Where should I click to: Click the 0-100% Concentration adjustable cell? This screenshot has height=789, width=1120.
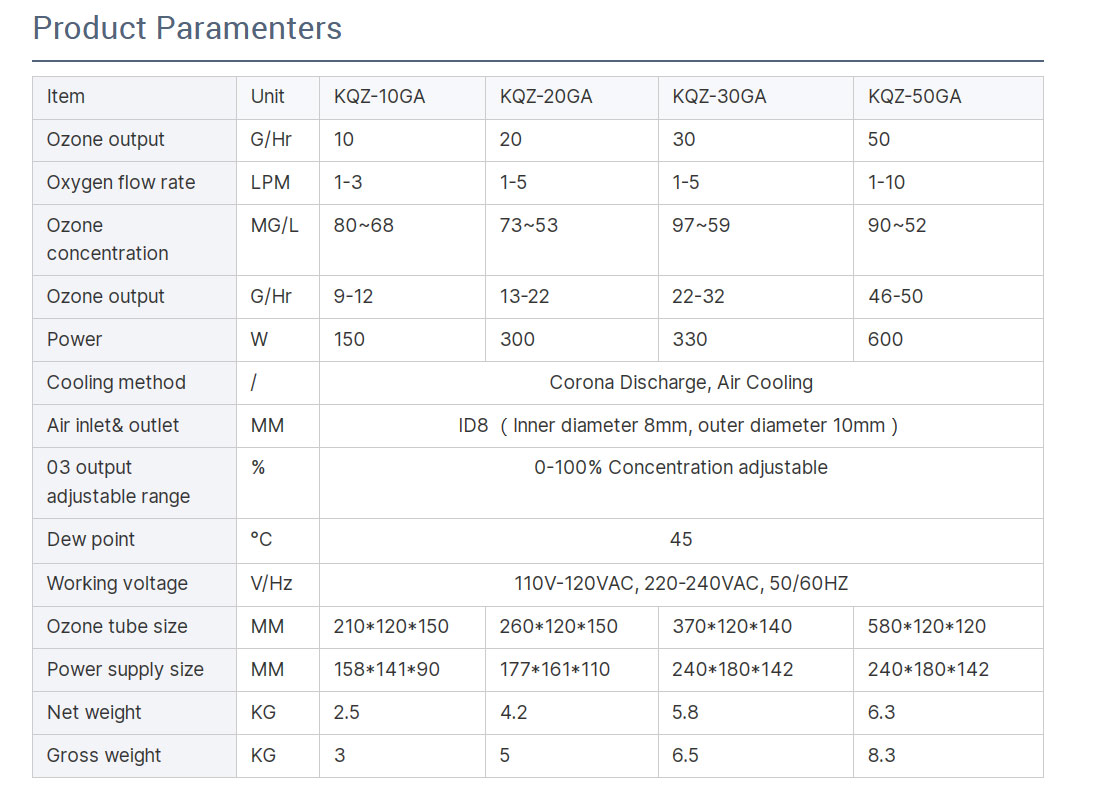point(681,483)
